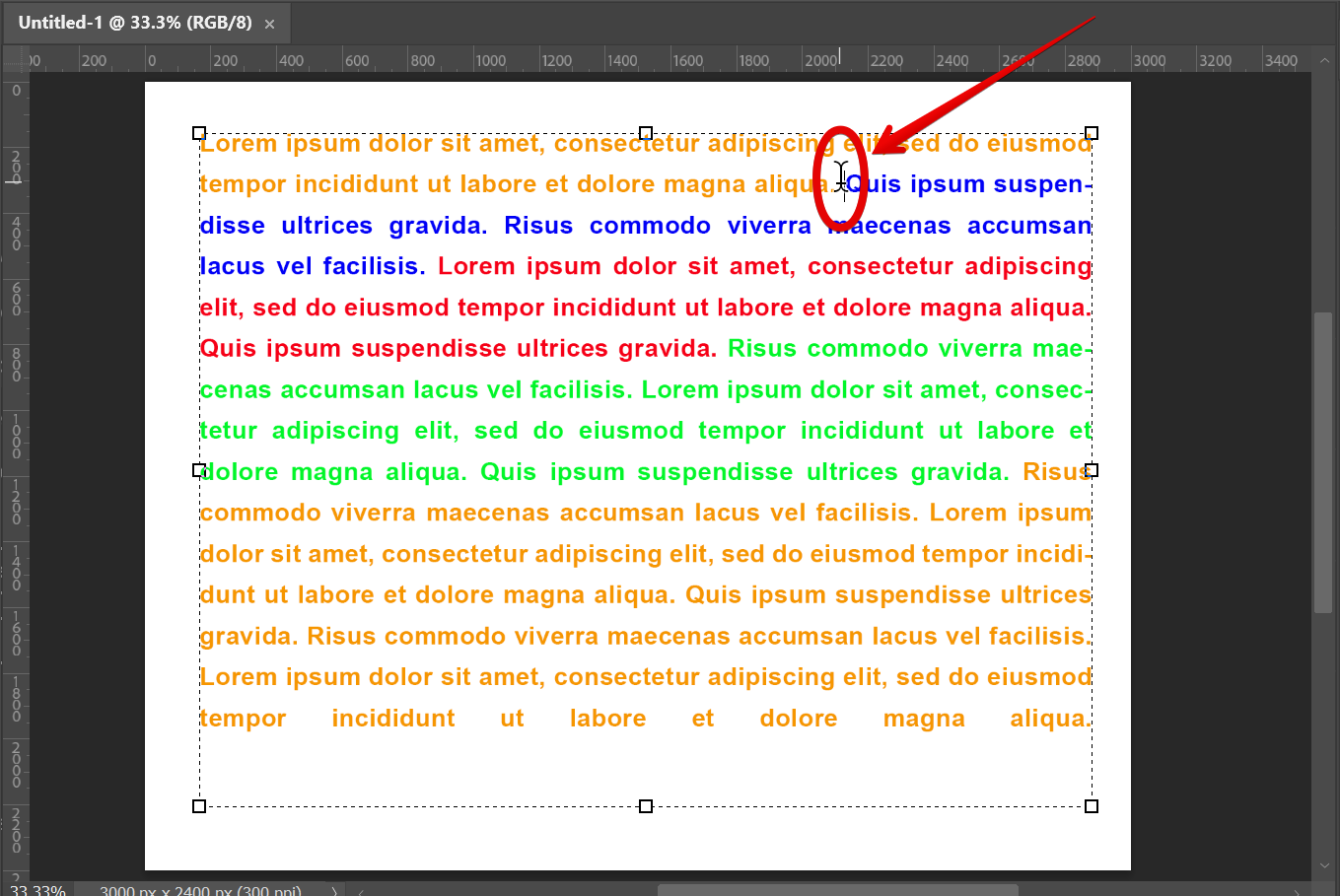Click the Untitled-1 document tab
Image resolution: width=1340 pixels, height=896 pixels.
tap(138, 23)
